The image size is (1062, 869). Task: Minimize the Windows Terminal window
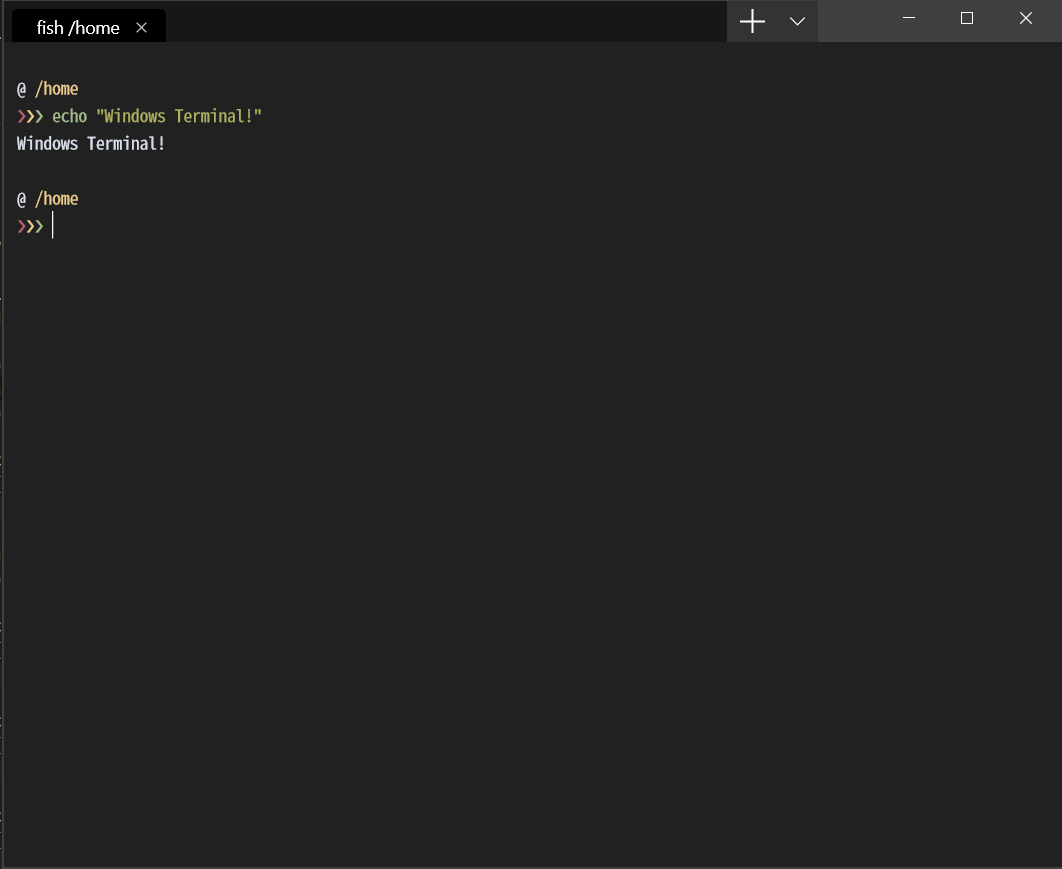click(x=909, y=18)
